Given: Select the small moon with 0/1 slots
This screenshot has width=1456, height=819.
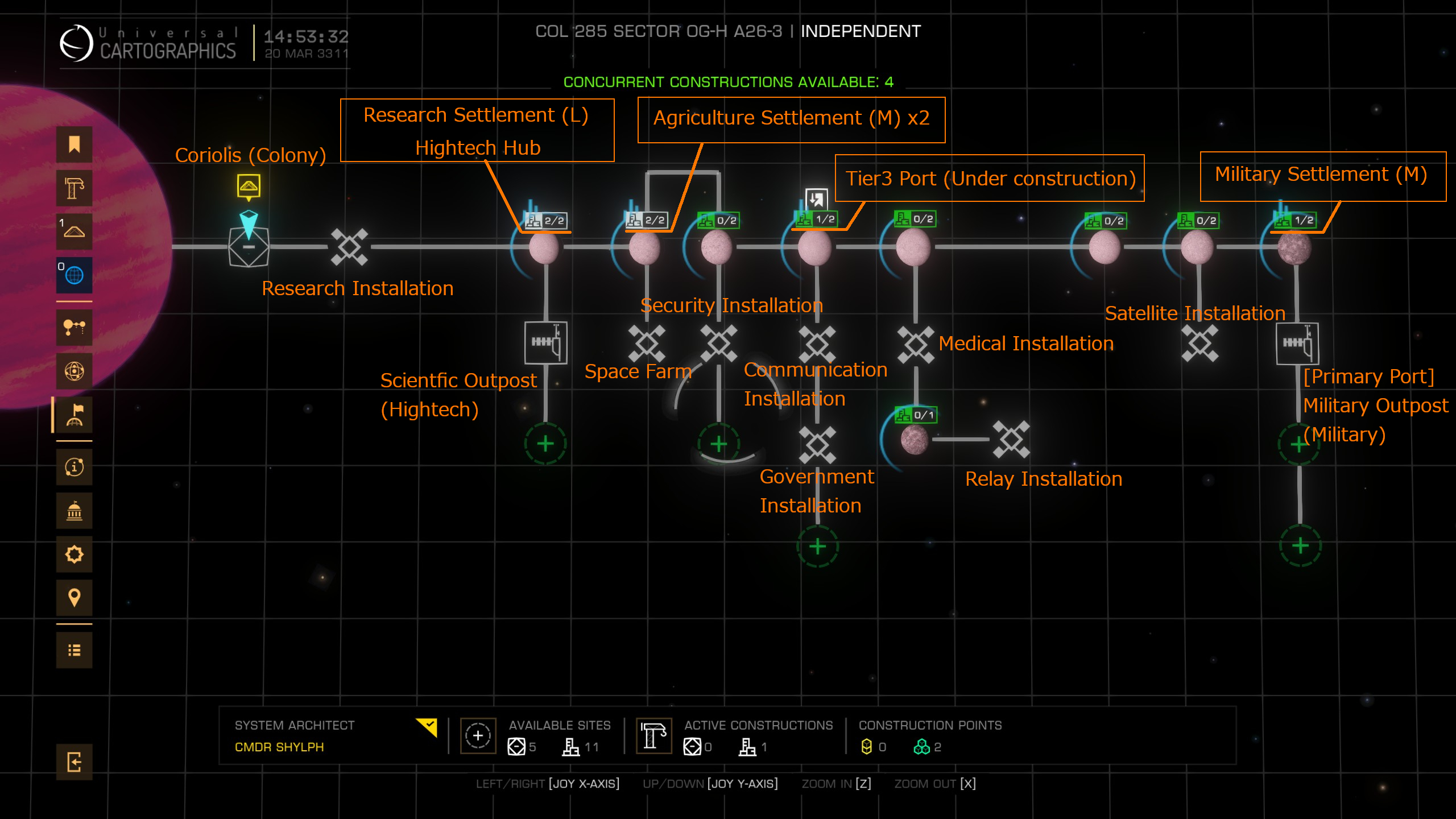Looking at the screenshot, I should (915, 439).
